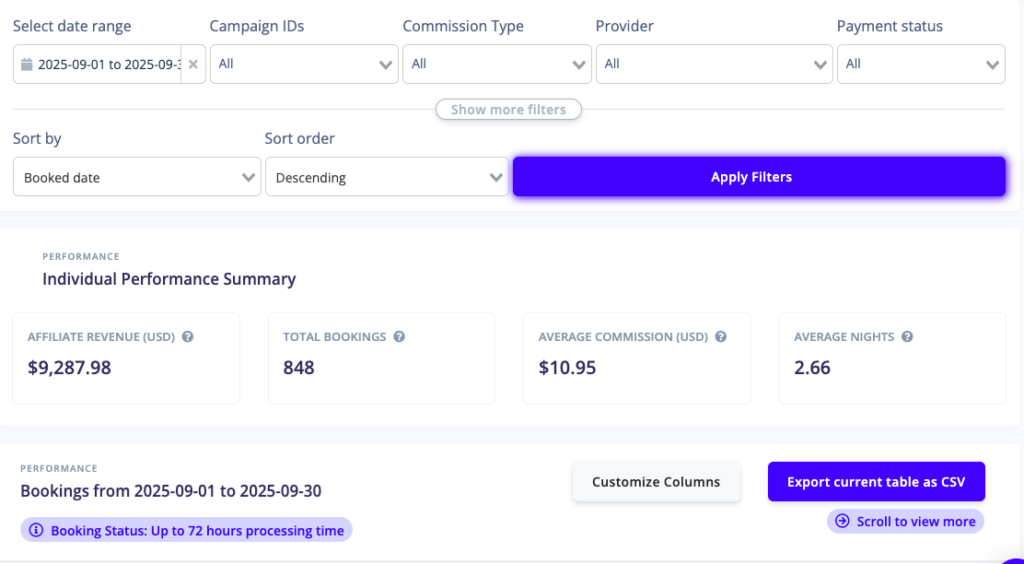Click the Booking Status processing time badge
Image resolution: width=1024 pixels, height=564 pixels.
[186, 531]
